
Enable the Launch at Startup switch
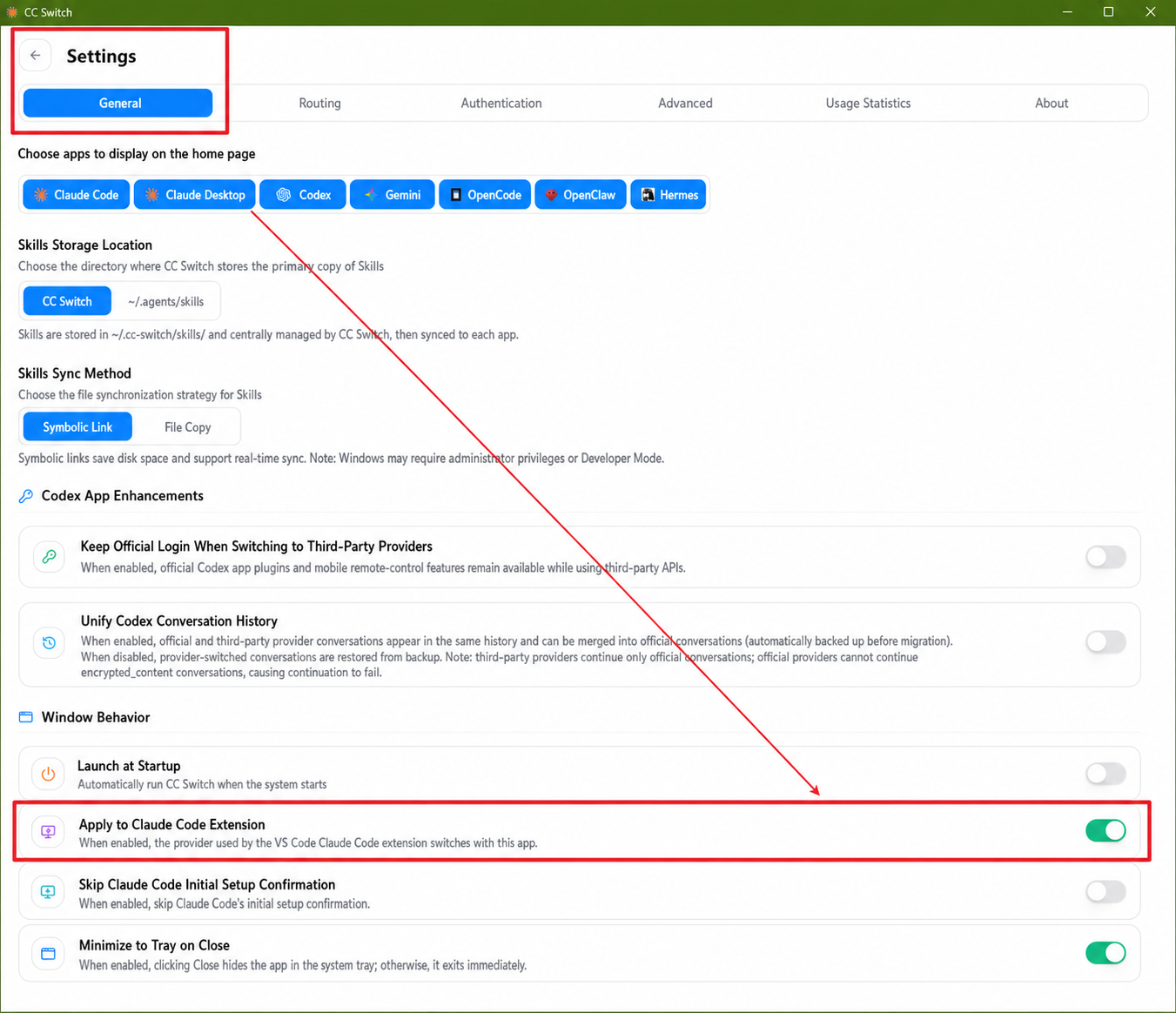1105,774
